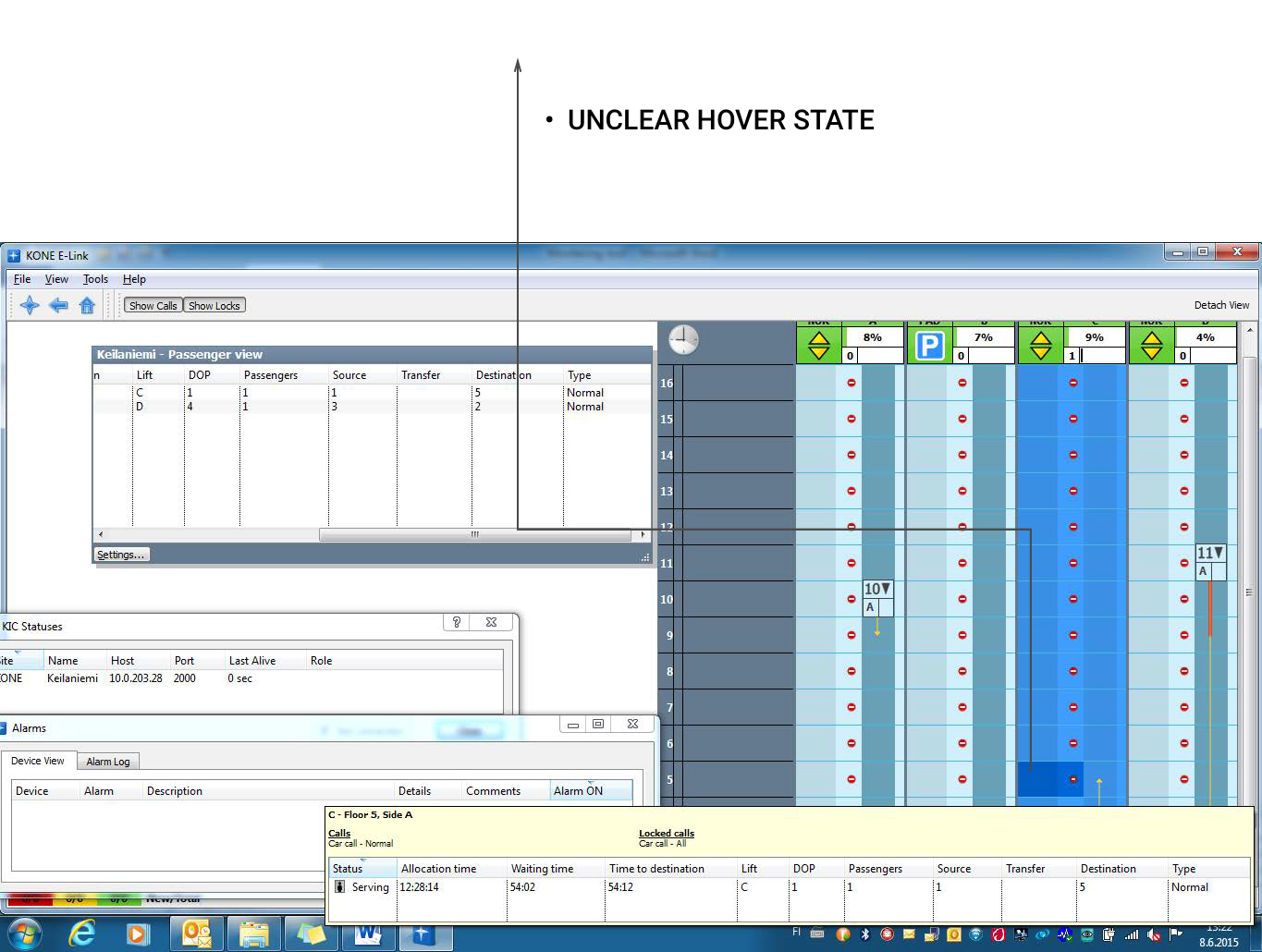Click lift A car indicator showing 10
The width and height of the screenshot is (1262, 952).
(877, 590)
